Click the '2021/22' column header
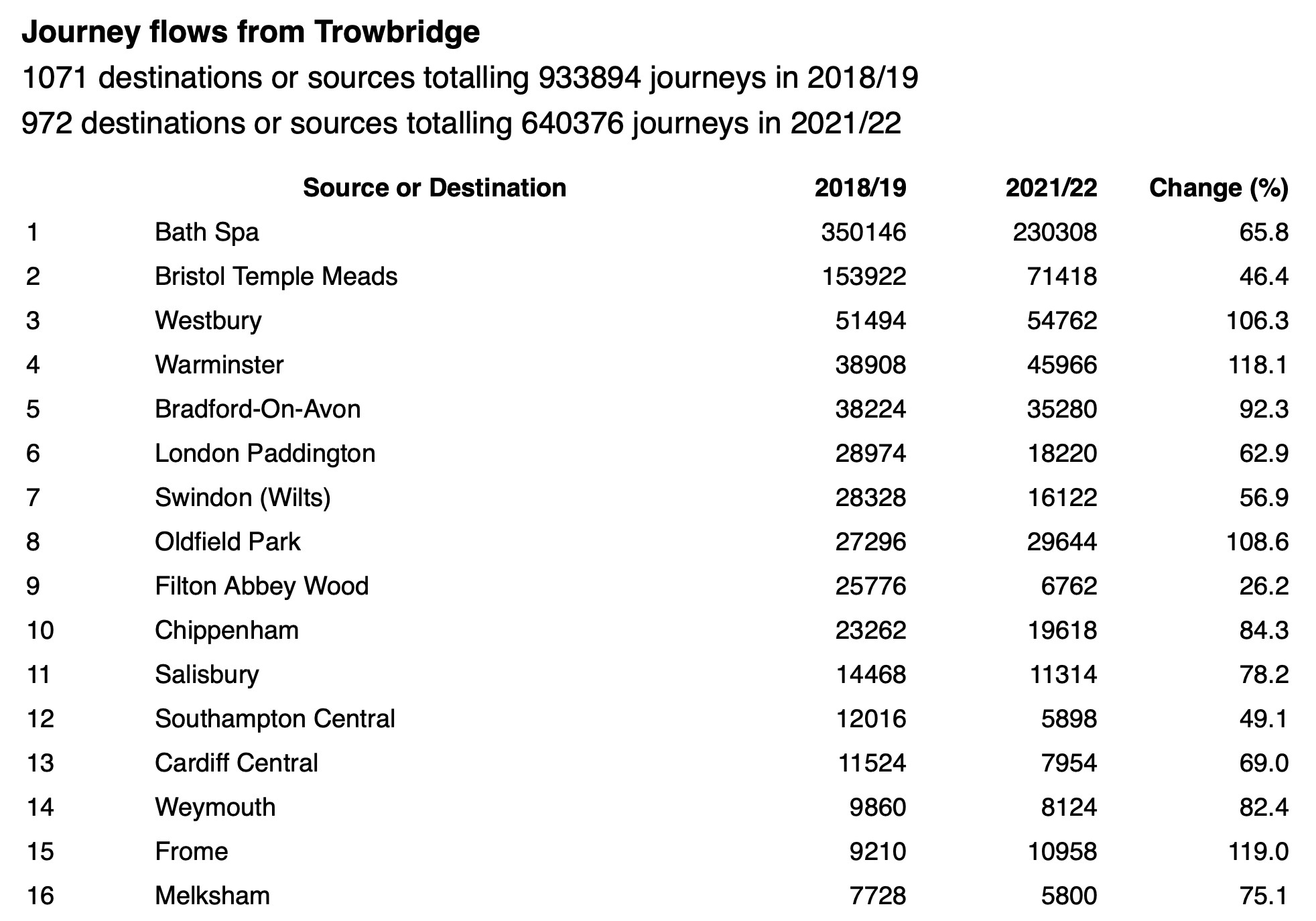Viewport: 1316px width, 921px height. [x=1051, y=188]
